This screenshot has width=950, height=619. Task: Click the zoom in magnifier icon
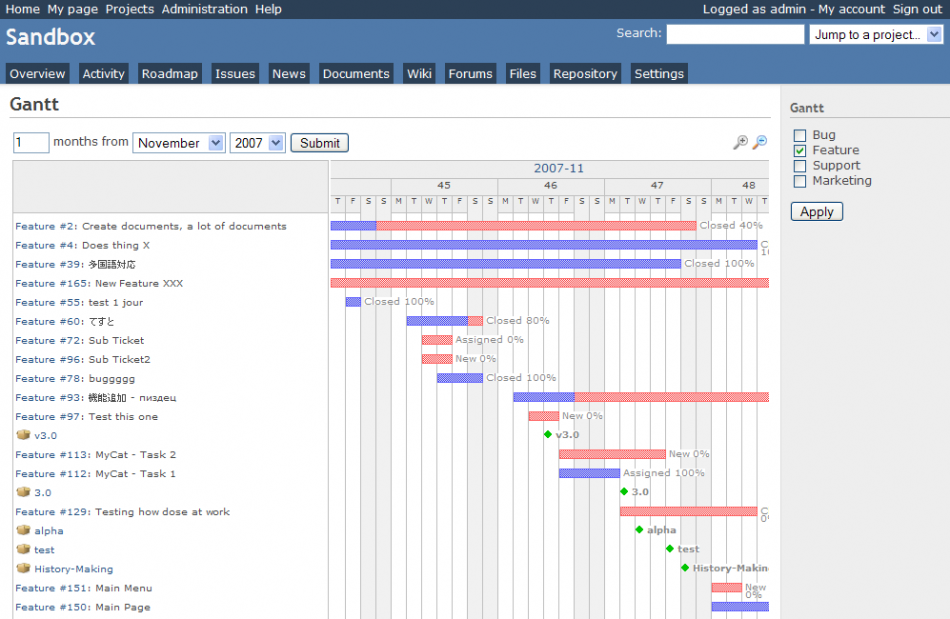pyautogui.click(x=740, y=143)
